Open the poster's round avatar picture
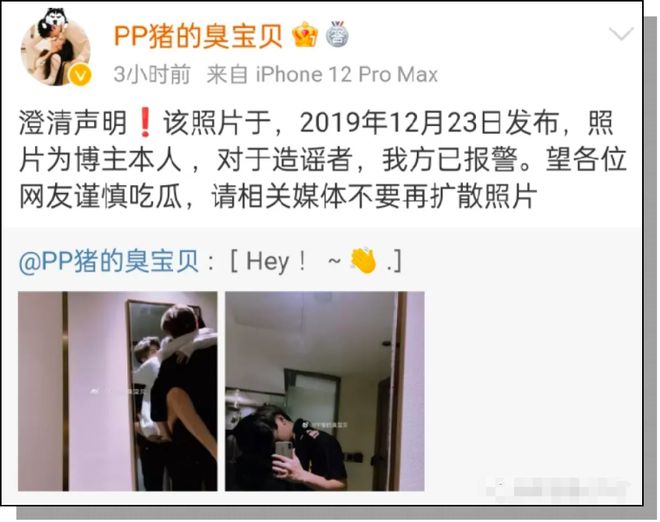 click(x=55, y=48)
